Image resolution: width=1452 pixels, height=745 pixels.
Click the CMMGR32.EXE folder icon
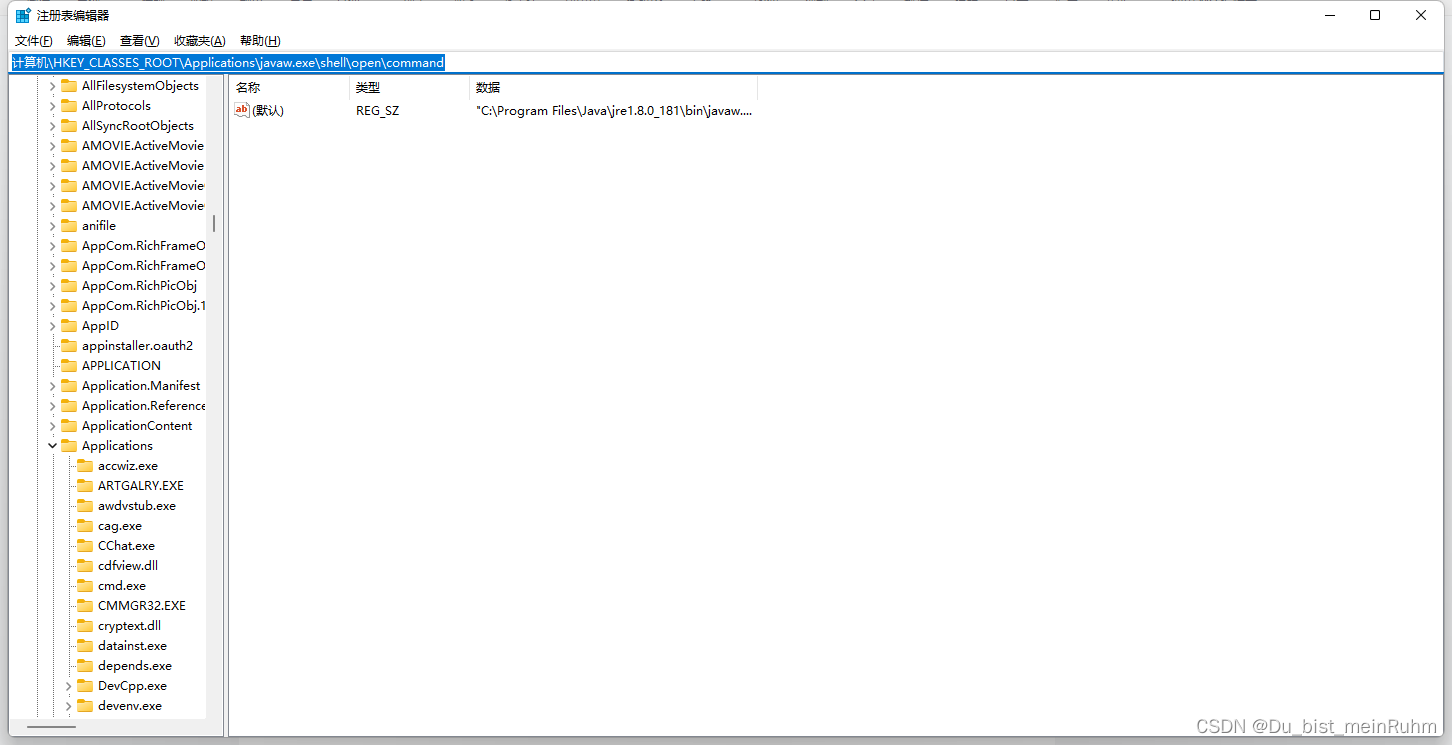tap(87, 605)
